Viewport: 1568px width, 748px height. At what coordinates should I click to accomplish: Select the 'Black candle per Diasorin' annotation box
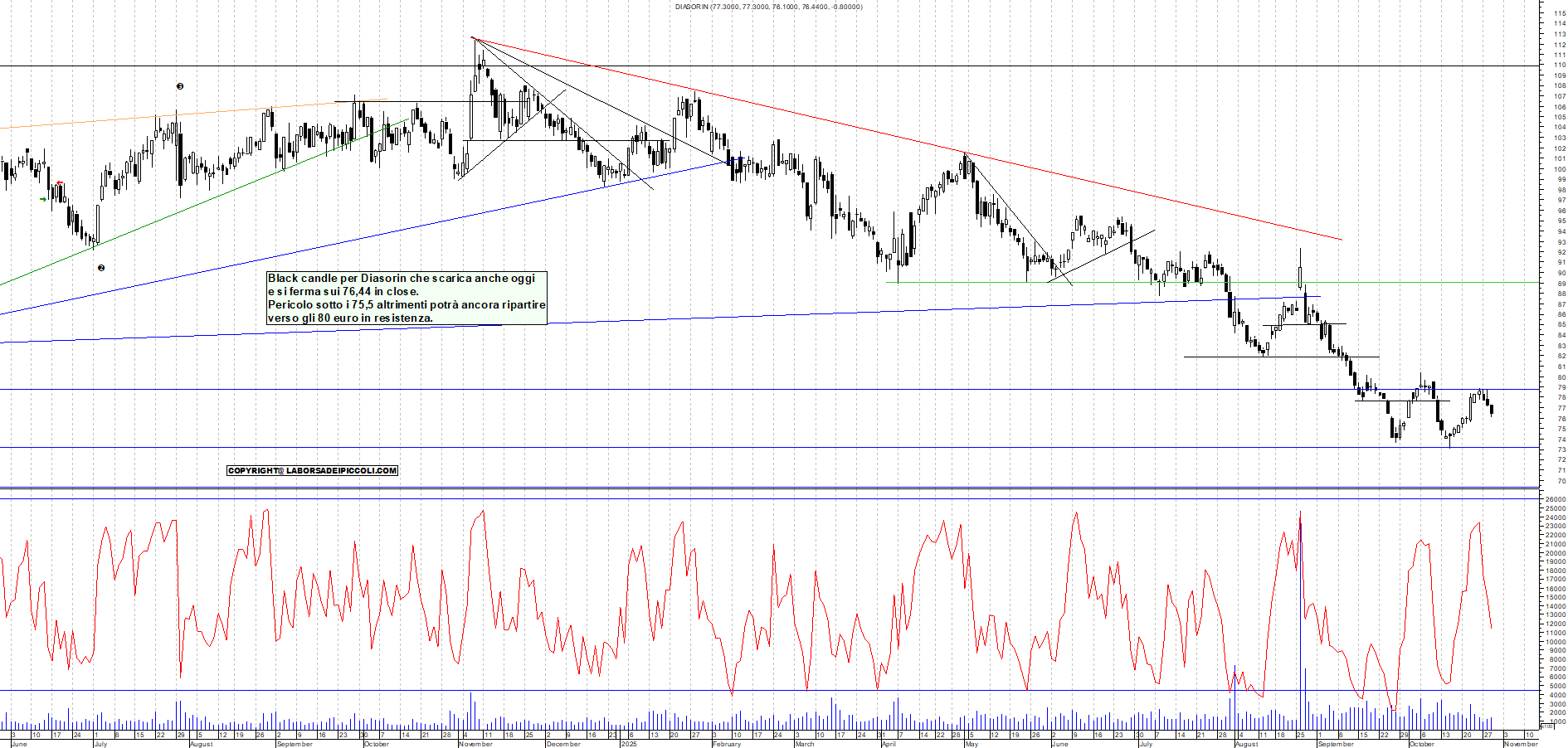click(407, 298)
